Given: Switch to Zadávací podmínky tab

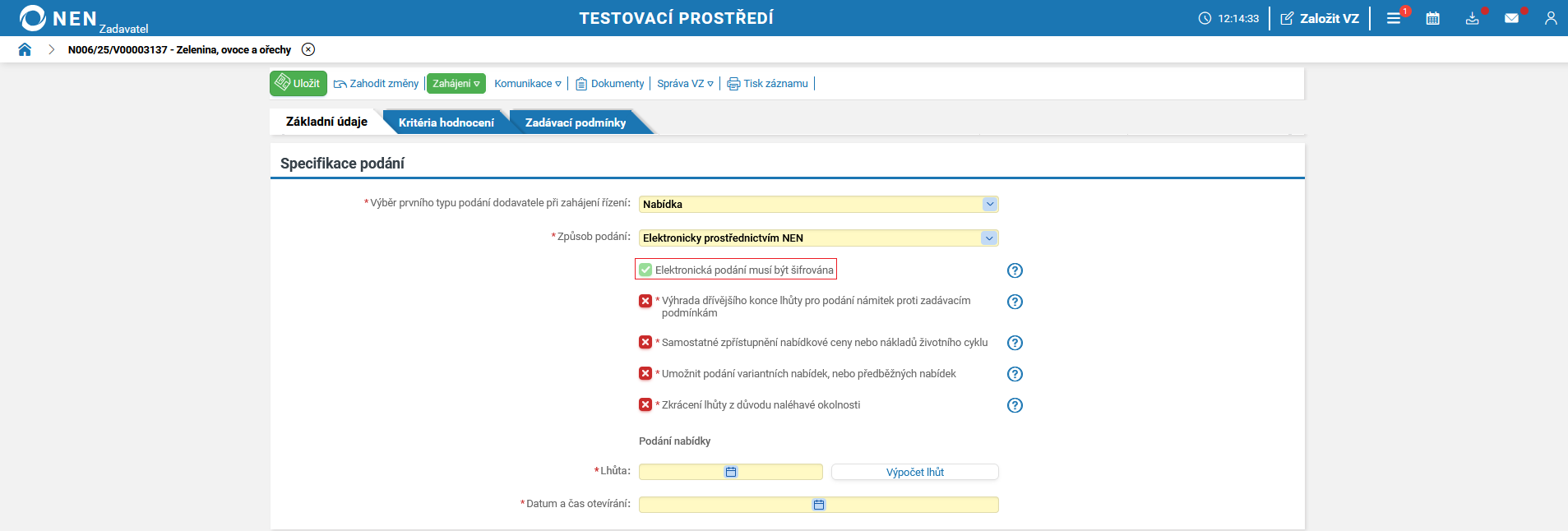Looking at the screenshot, I should [575, 122].
